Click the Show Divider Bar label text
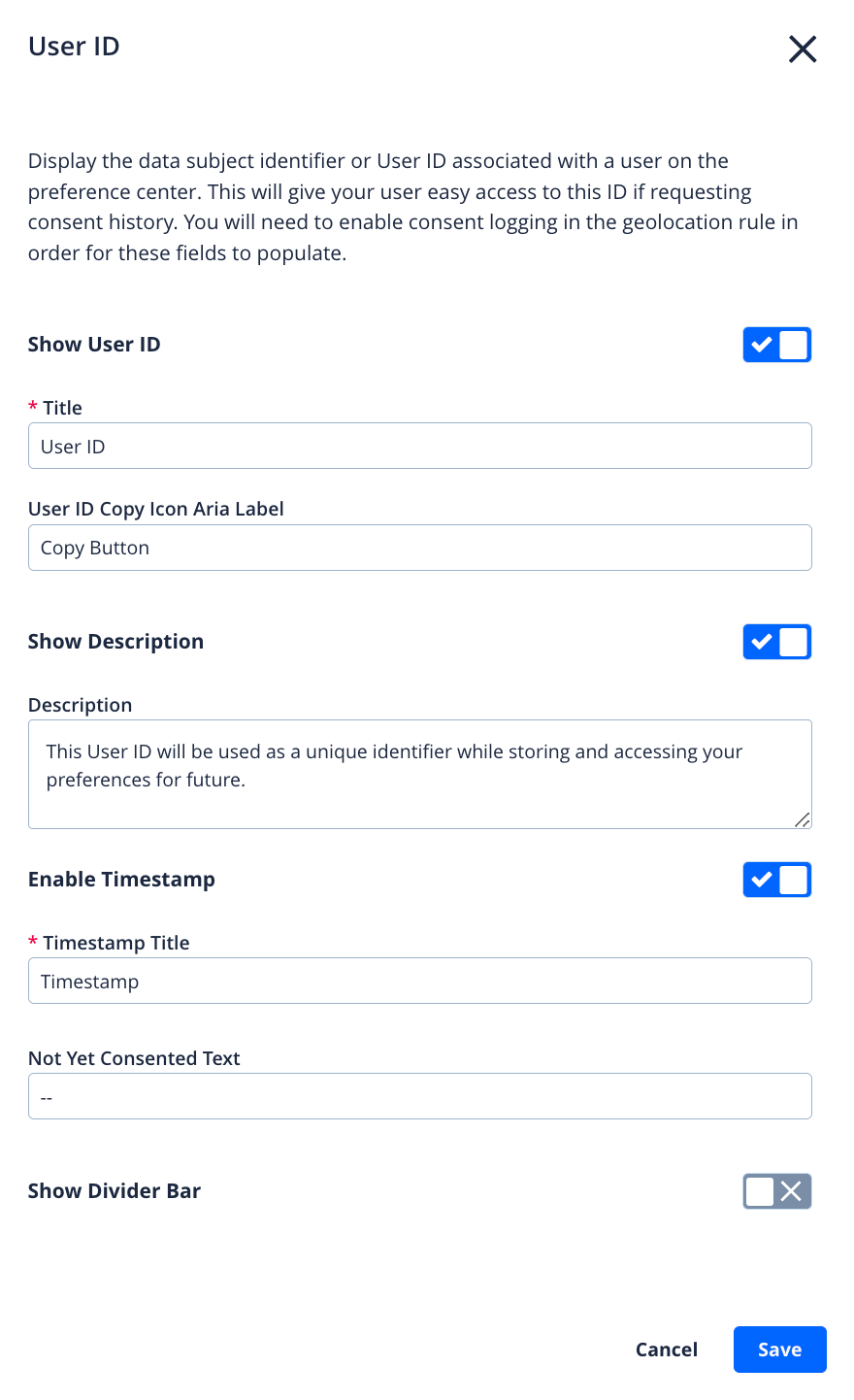 pyautogui.click(x=115, y=1191)
